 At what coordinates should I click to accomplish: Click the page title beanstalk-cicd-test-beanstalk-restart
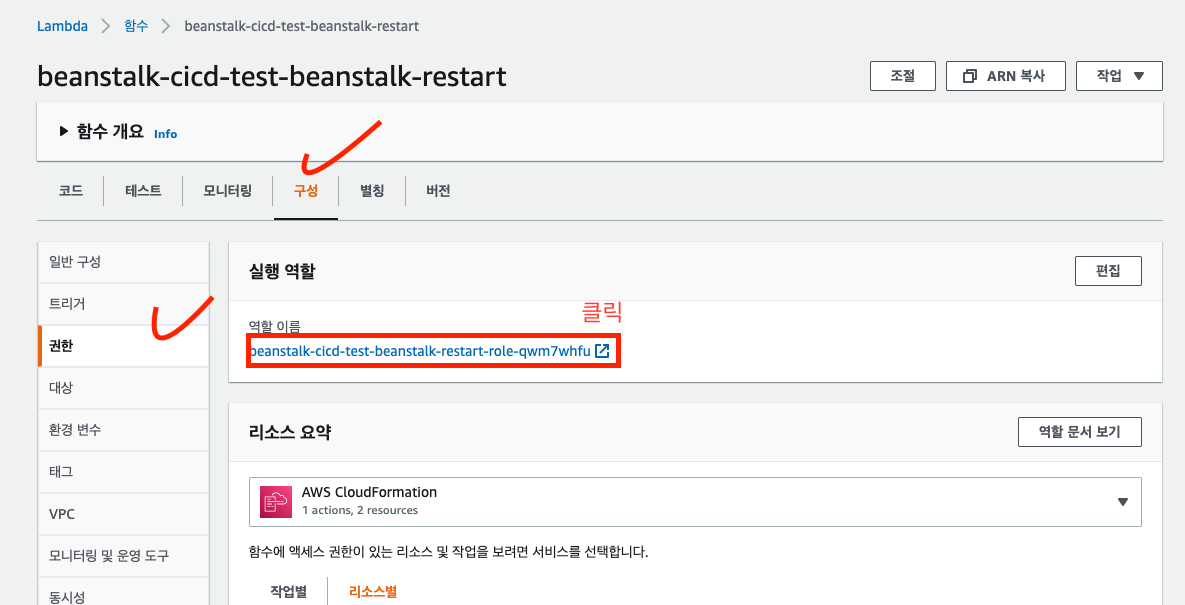[271, 77]
